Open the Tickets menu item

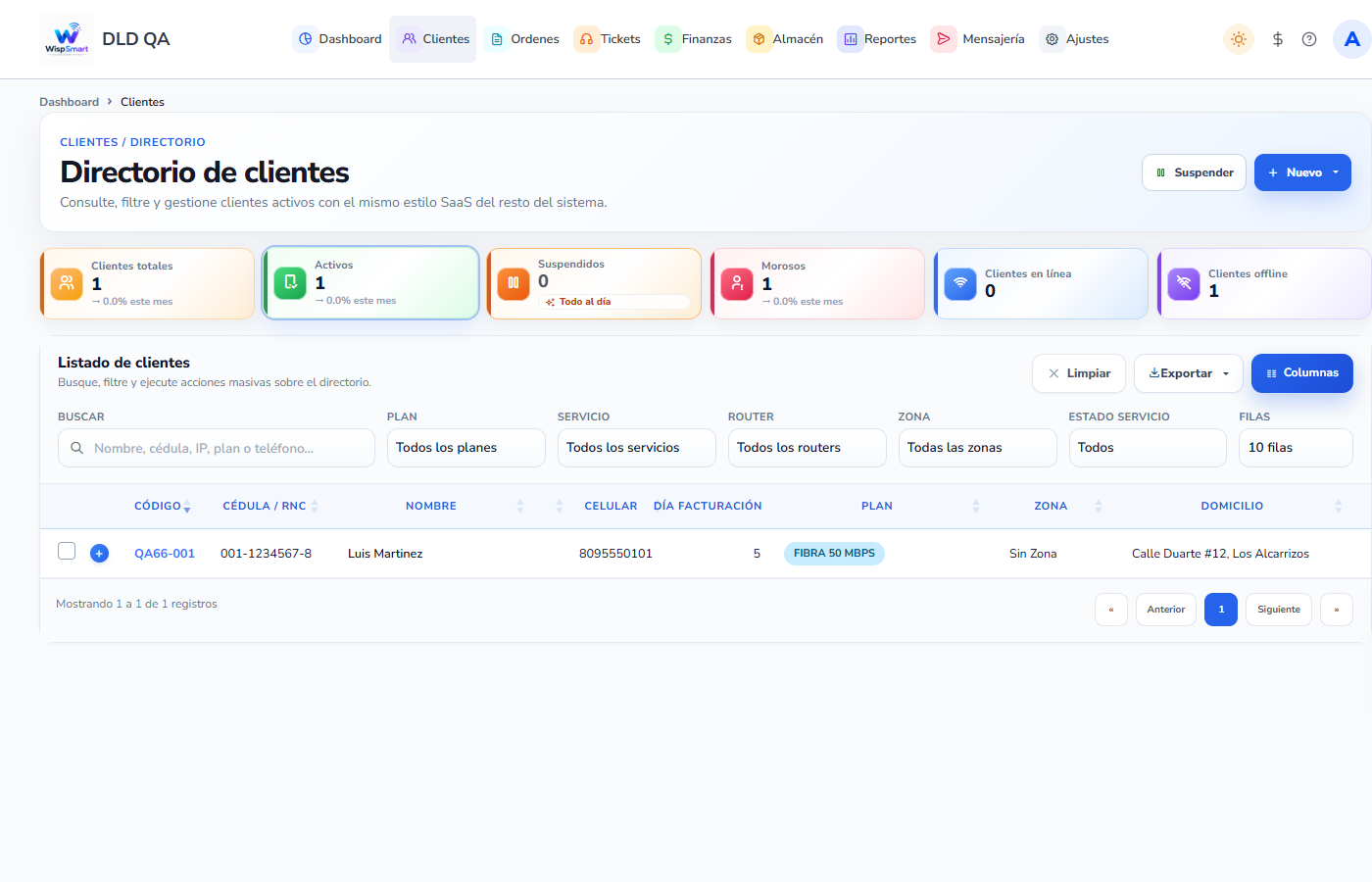pos(609,39)
